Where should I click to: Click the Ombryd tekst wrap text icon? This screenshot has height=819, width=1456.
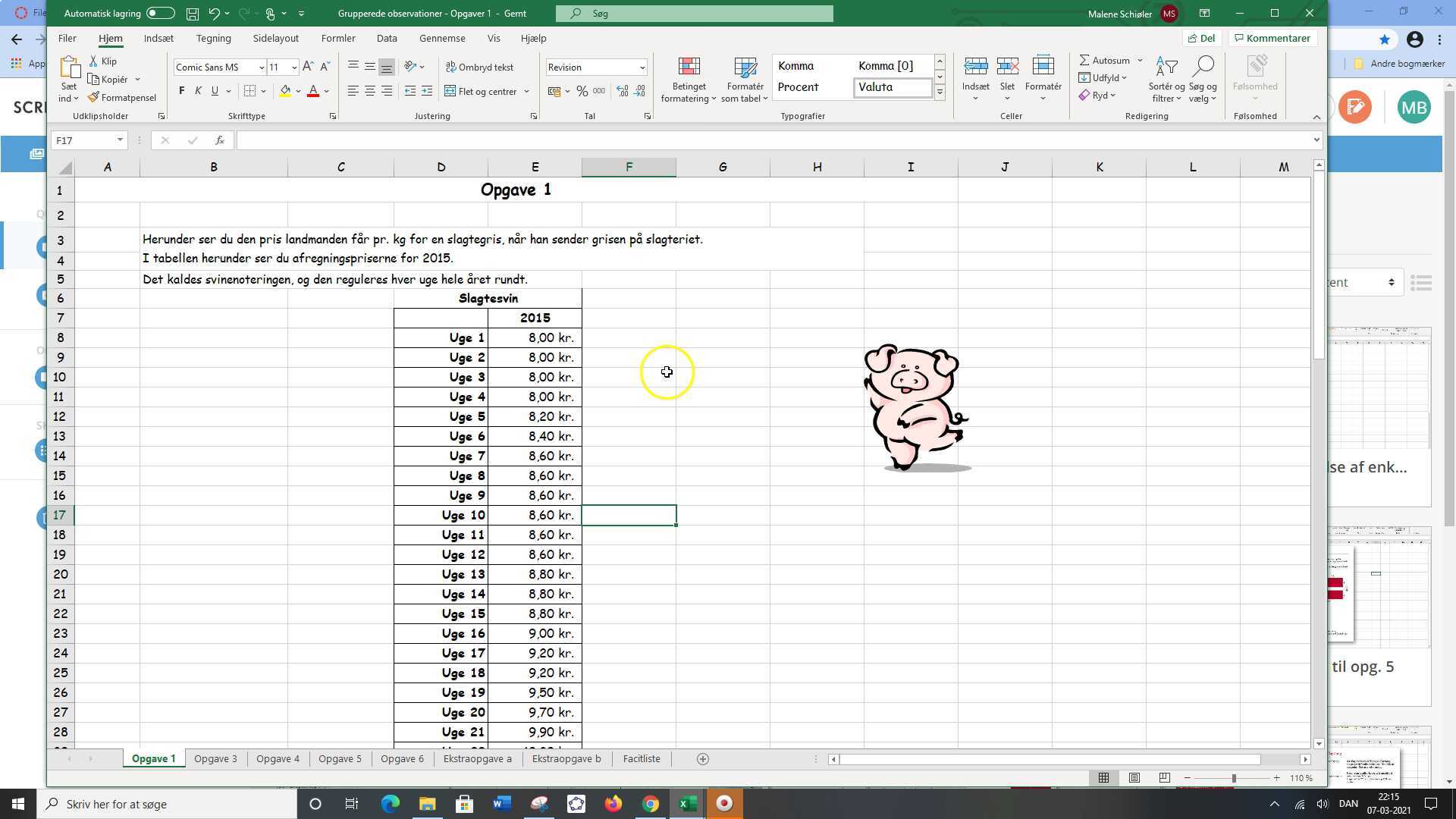[451, 67]
